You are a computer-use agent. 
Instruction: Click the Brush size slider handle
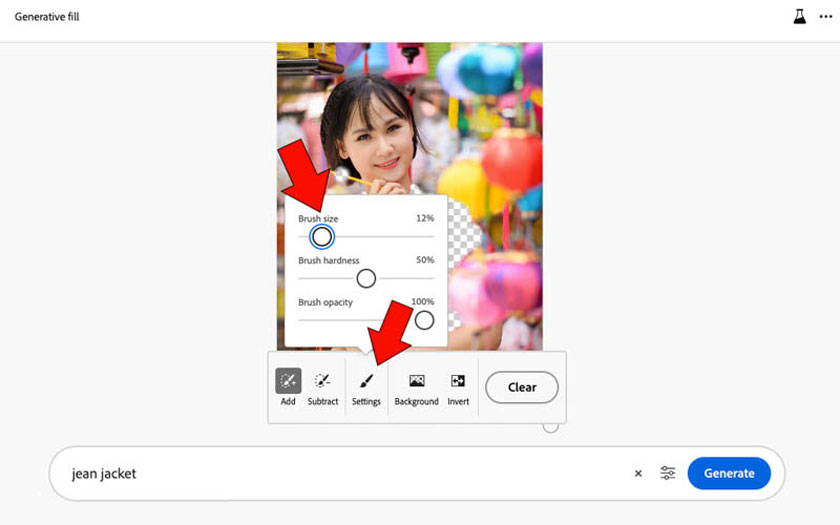click(x=322, y=236)
